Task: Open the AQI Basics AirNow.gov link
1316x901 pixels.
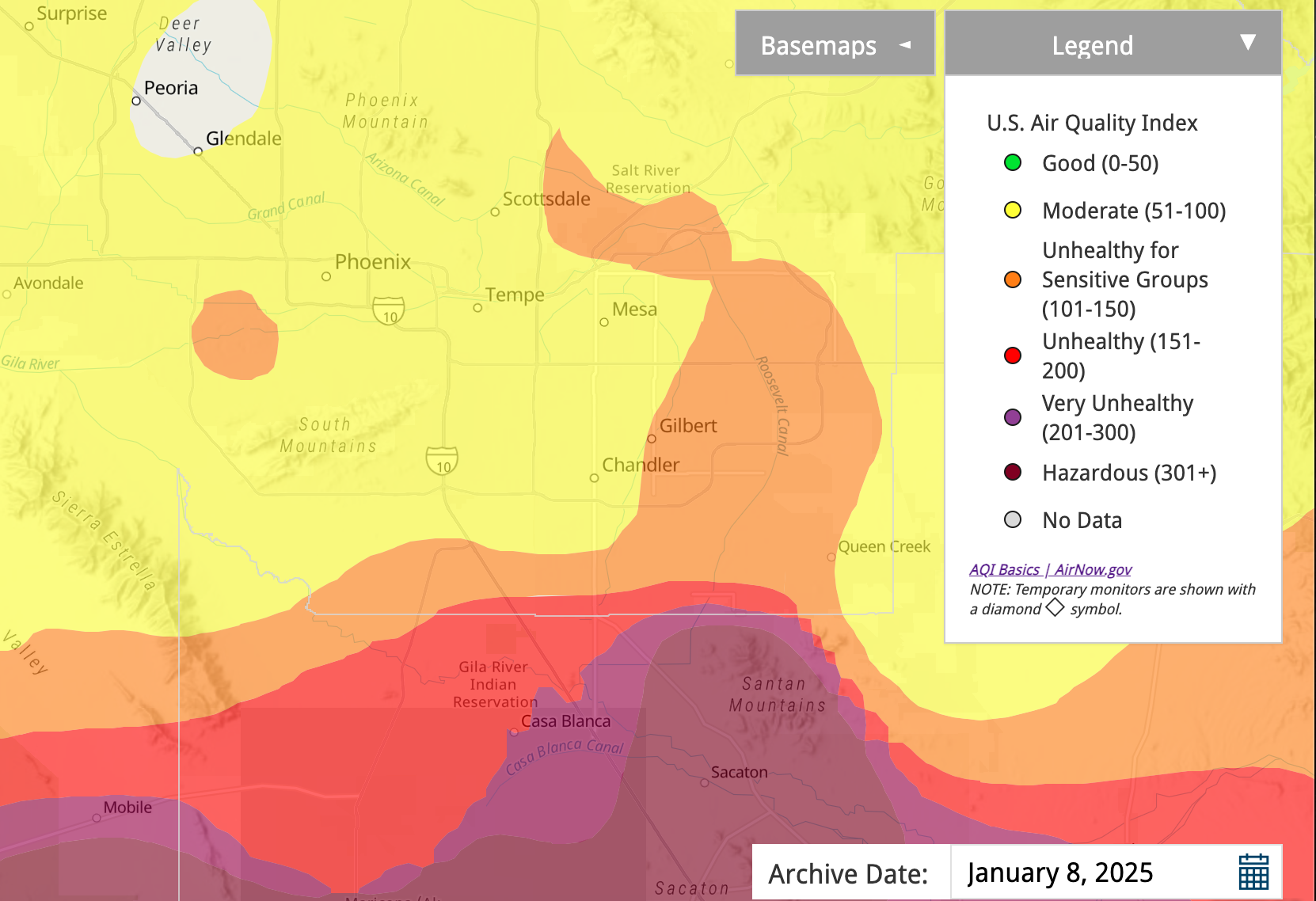Action: 1050,569
